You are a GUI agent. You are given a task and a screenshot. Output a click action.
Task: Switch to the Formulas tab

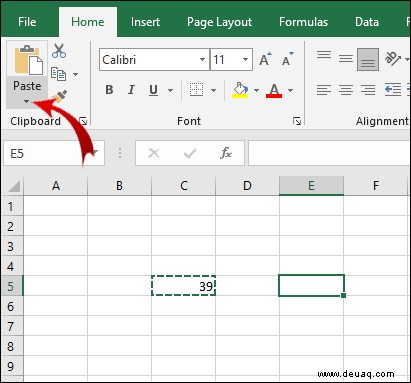point(303,22)
